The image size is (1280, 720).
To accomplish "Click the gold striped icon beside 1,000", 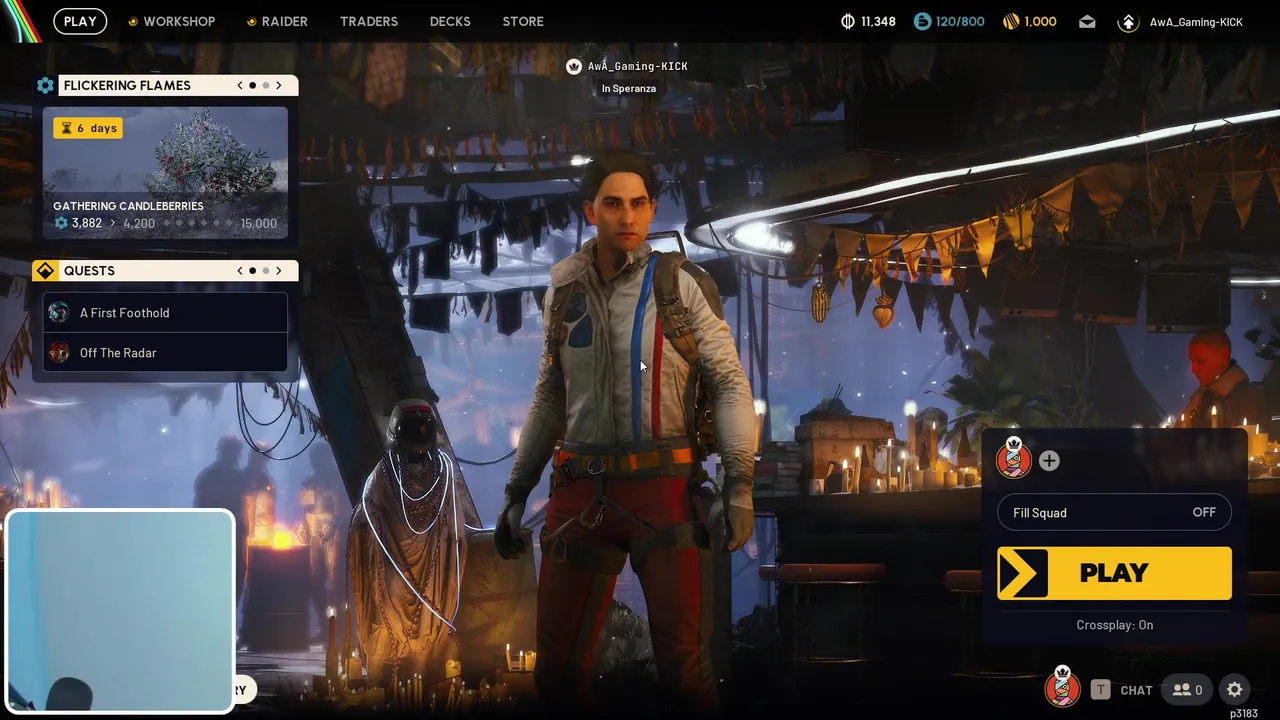I will (1010, 21).
